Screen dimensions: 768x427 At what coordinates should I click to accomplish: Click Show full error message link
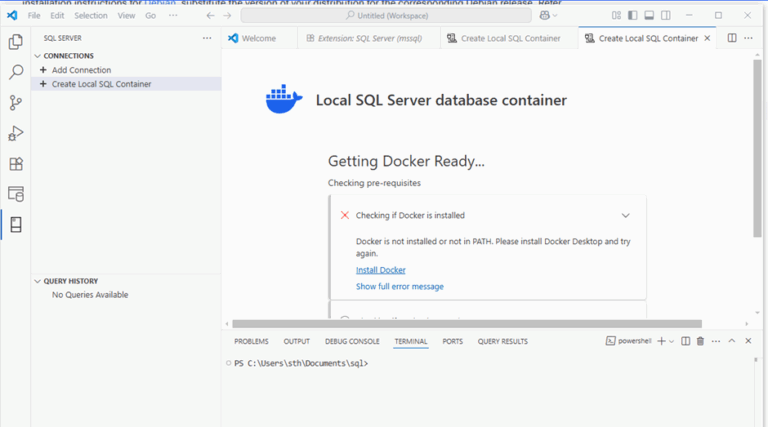399,287
